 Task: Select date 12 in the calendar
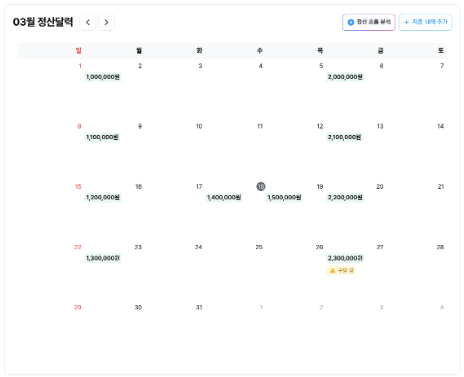pos(320,126)
